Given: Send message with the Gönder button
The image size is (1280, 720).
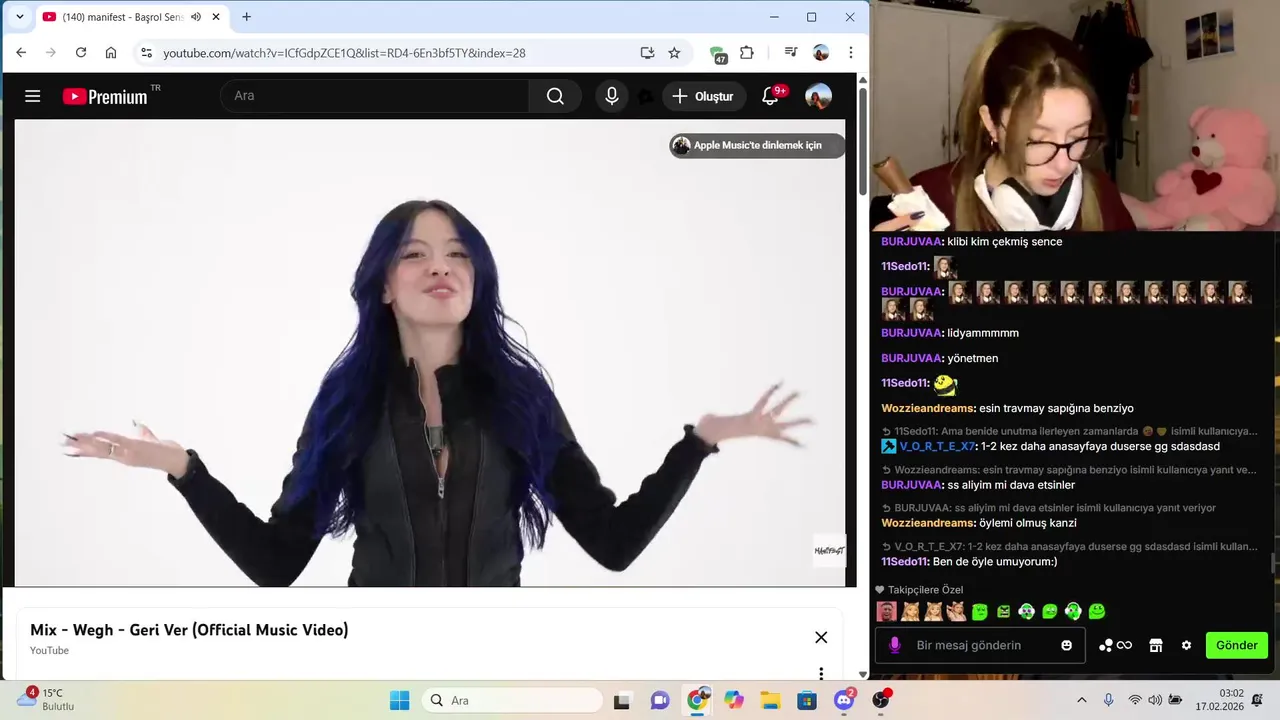Looking at the screenshot, I should coord(1237,645).
